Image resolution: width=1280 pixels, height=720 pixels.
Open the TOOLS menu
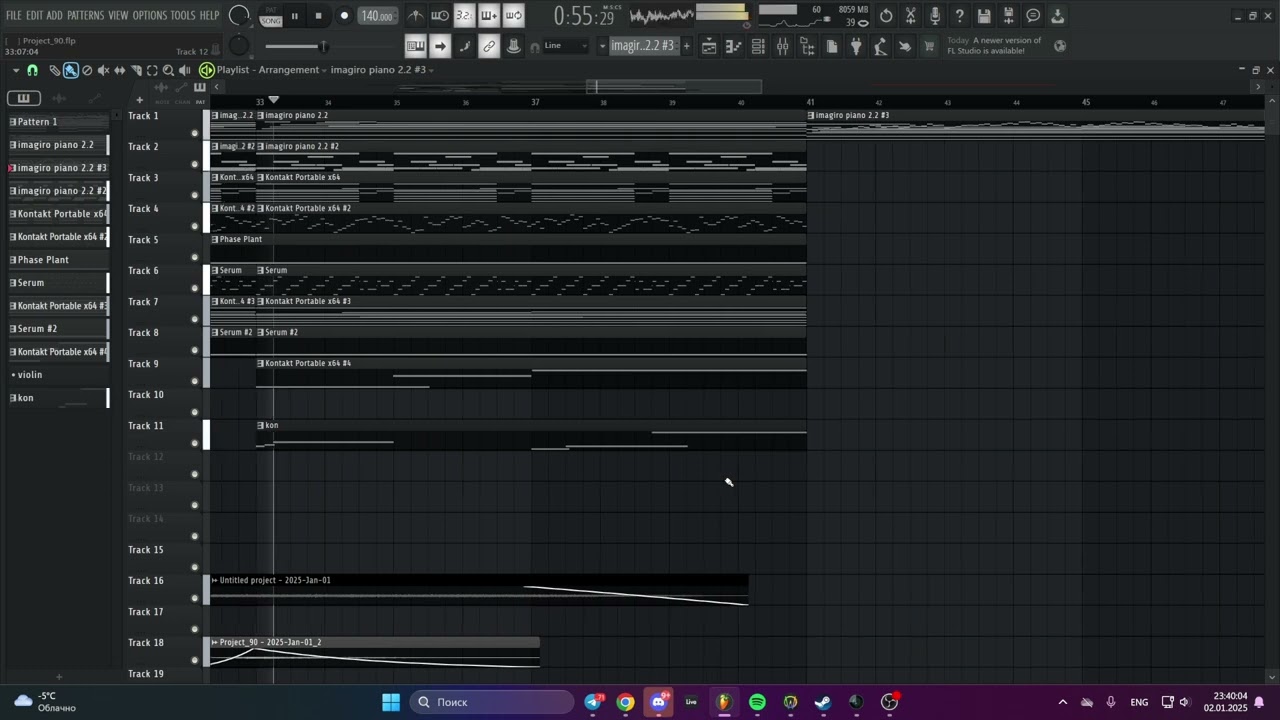point(183,15)
